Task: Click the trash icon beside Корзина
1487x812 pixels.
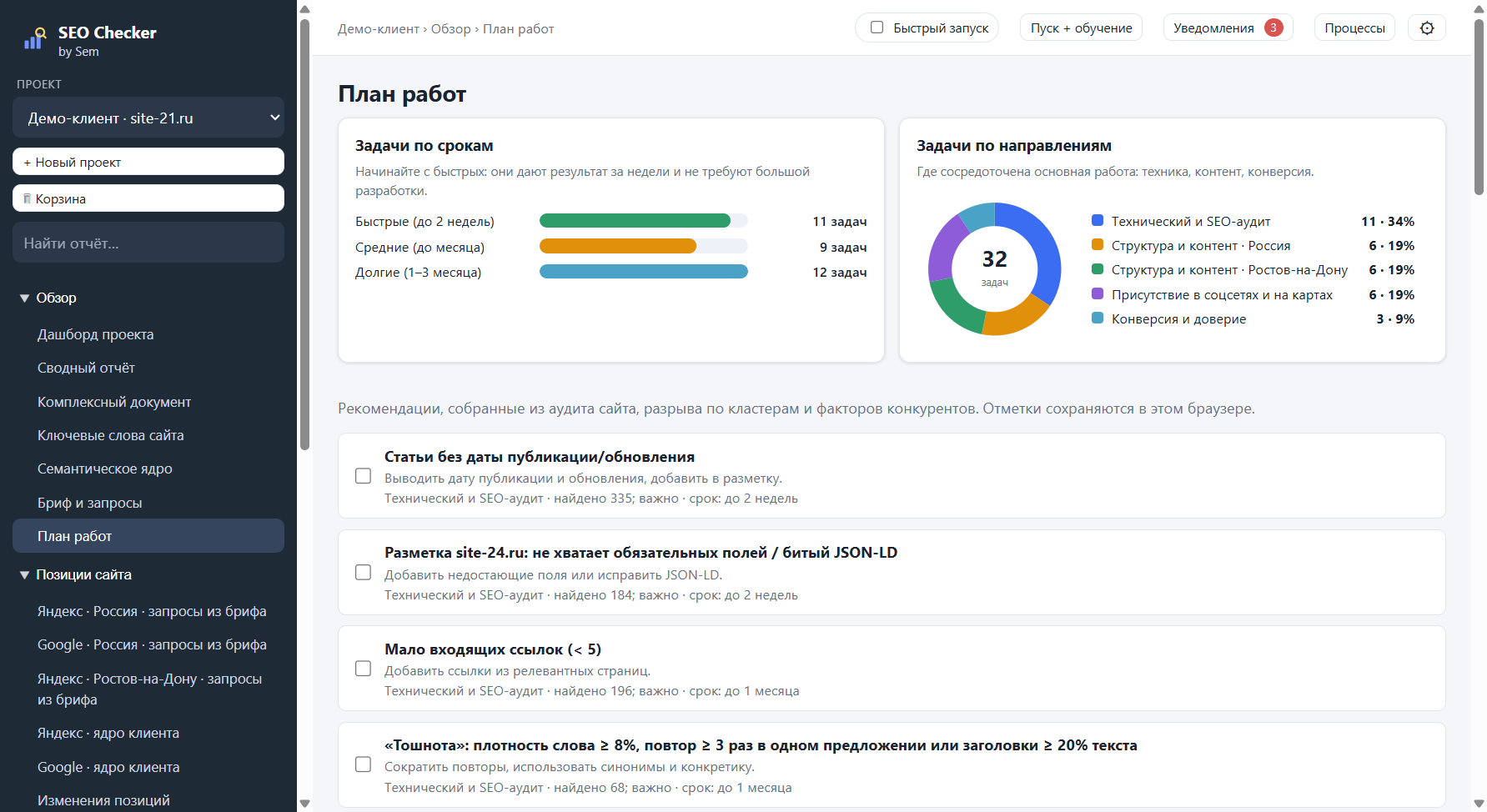Action: coord(28,198)
